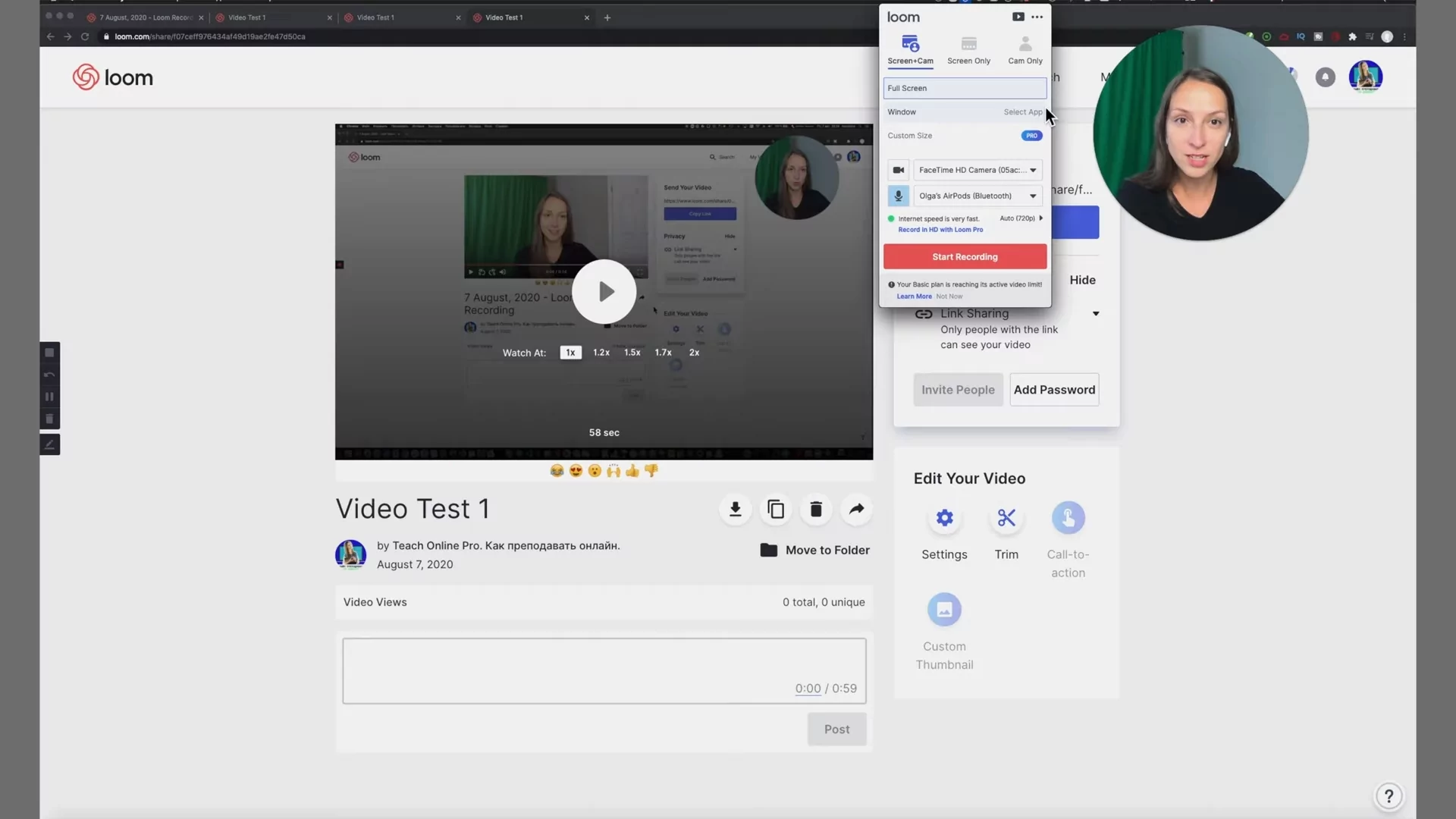Click the Loom logo on the page header
Screen dimensions: 1456x819
point(113,77)
